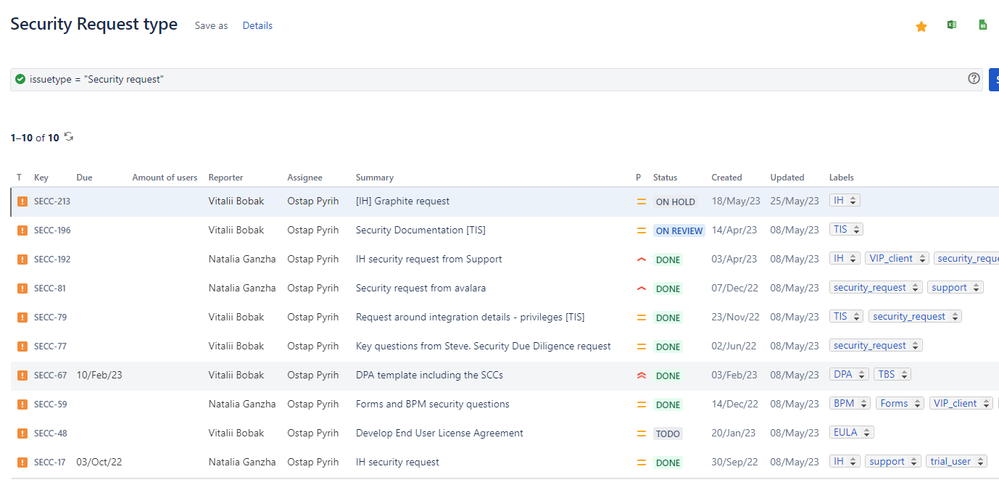Click ON HOLD status badge of SECC-213

click(x=675, y=202)
